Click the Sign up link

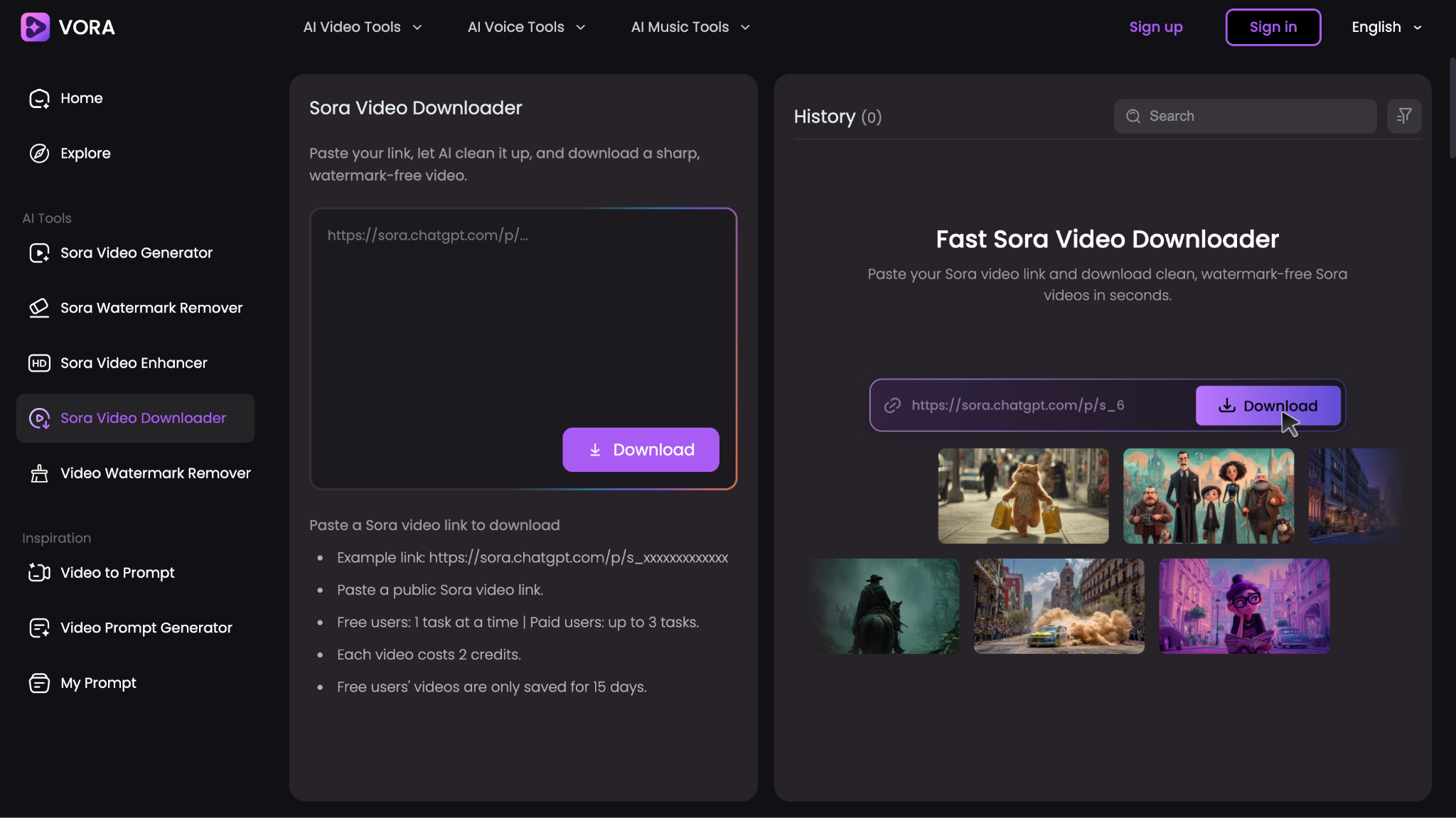point(1155,27)
